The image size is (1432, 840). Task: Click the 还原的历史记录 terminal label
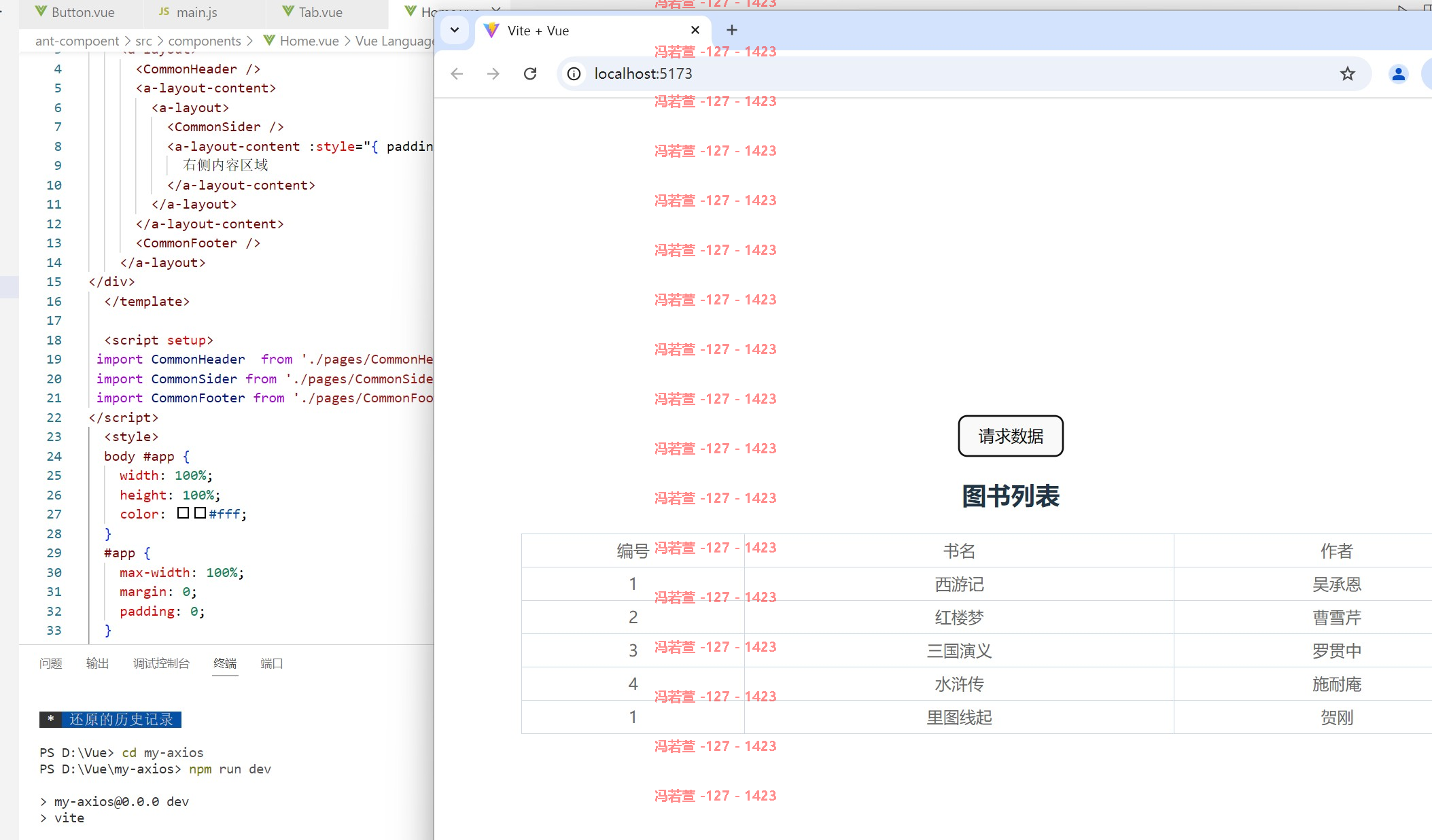tap(121, 719)
